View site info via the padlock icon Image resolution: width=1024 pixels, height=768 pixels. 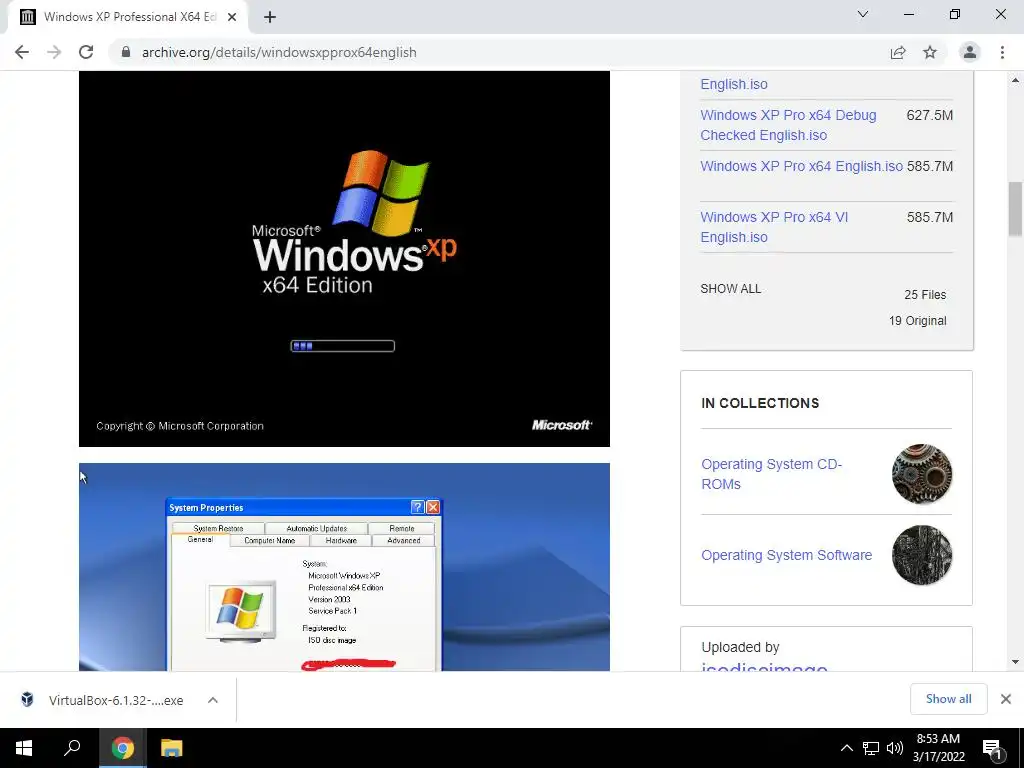tap(126, 52)
